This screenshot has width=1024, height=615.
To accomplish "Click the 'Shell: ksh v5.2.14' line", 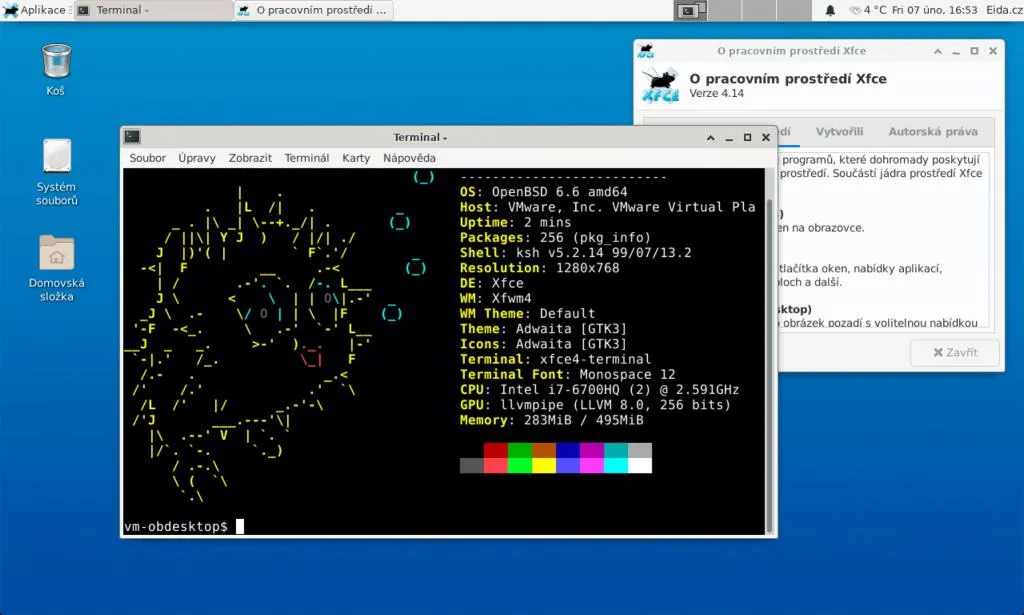I will coord(575,253).
